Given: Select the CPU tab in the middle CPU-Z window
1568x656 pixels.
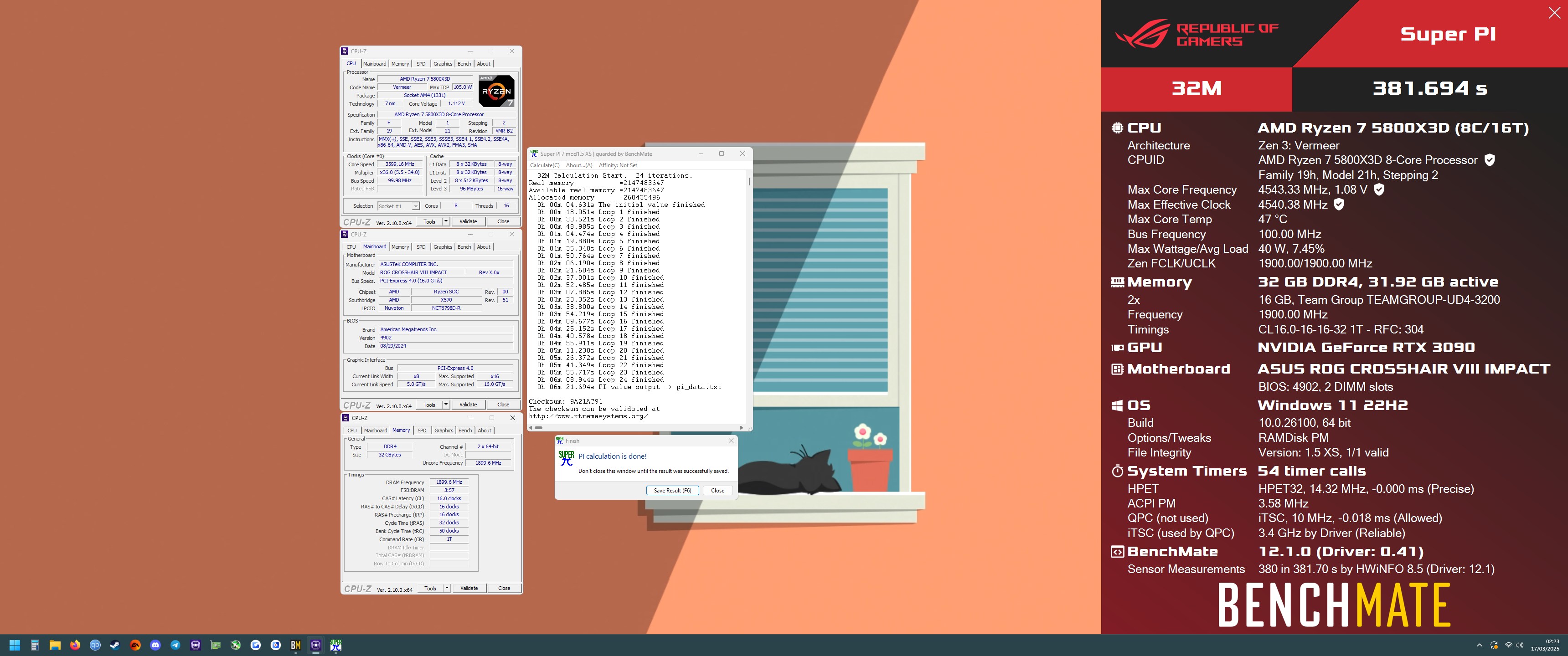Looking at the screenshot, I should pos(351,247).
